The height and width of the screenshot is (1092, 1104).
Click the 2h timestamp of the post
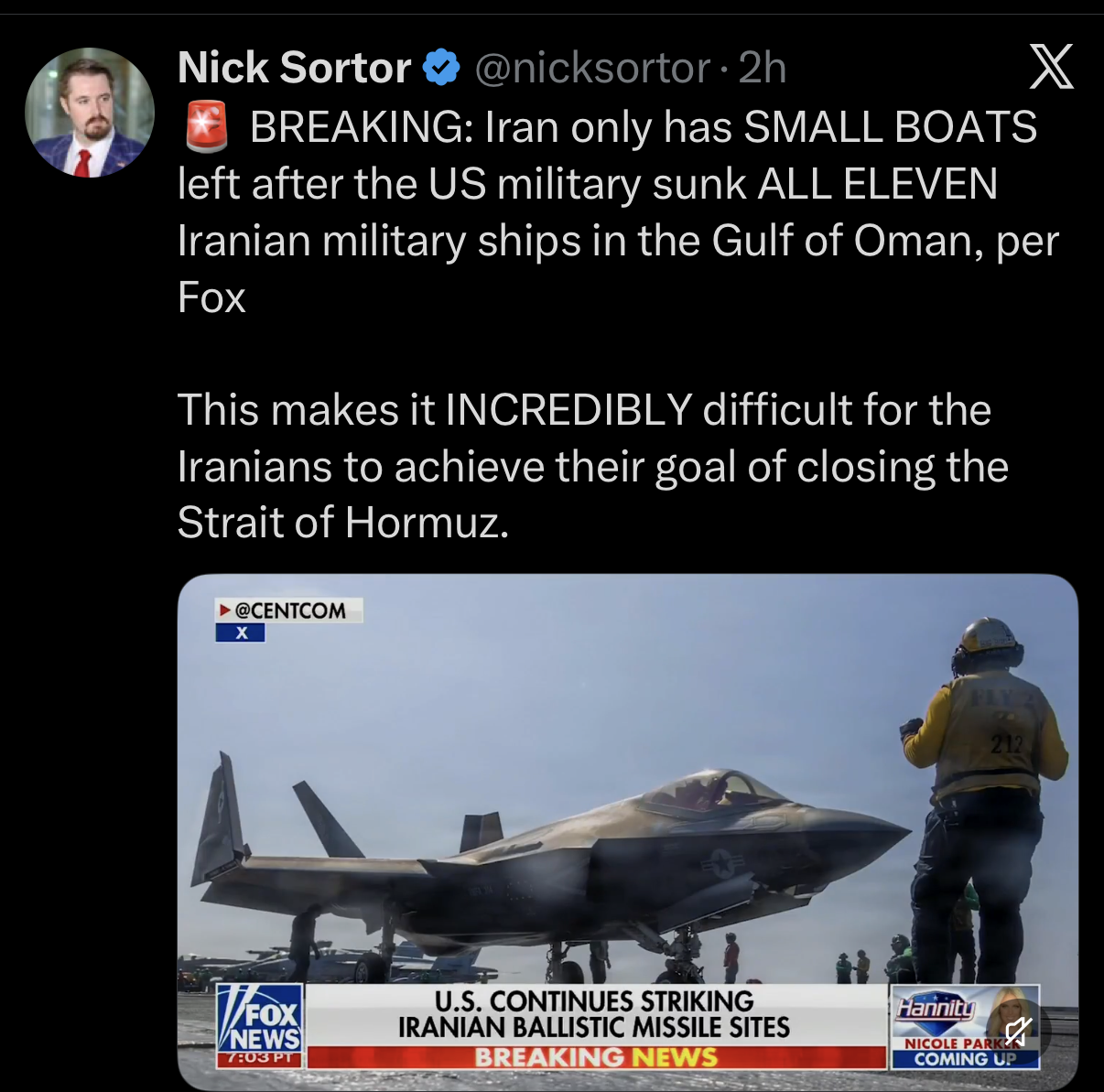763,68
